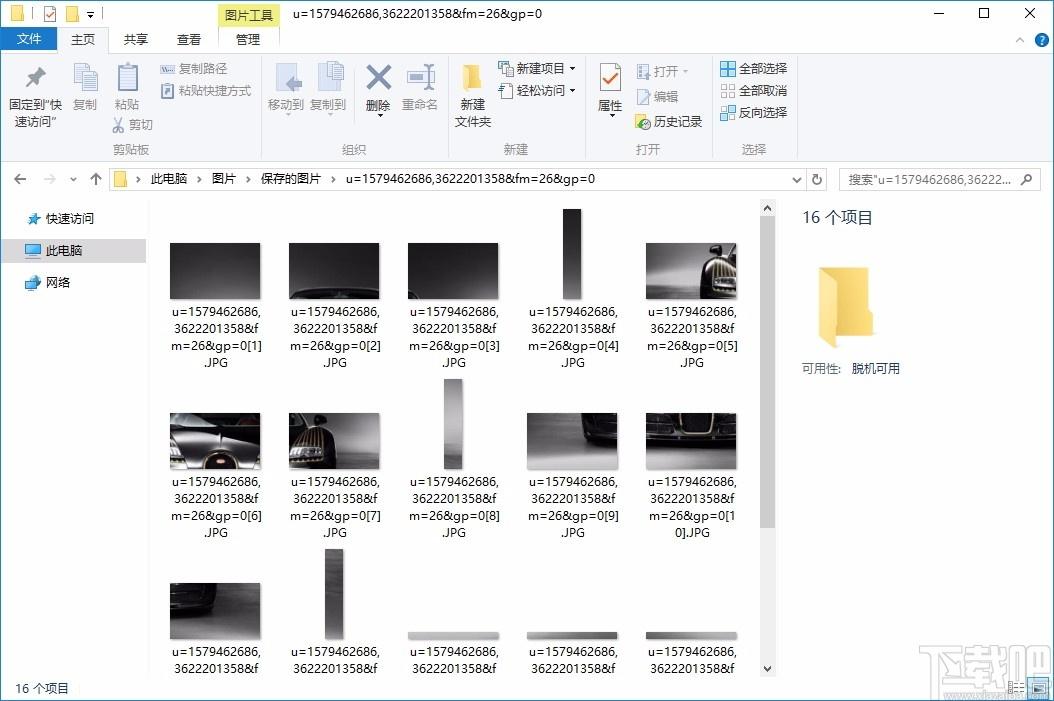Click Pictures in address breadcrumb
This screenshot has height=701, width=1054.
tap(224, 179)
